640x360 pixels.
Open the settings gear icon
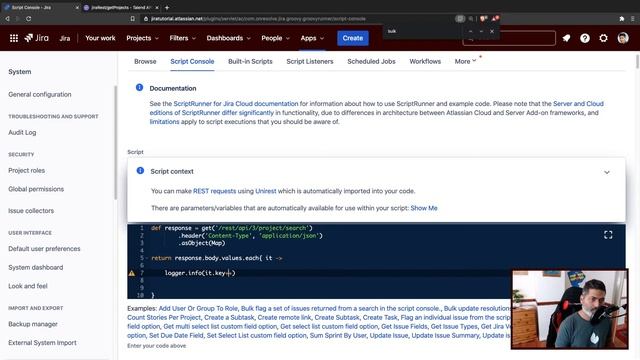(603, 38)
